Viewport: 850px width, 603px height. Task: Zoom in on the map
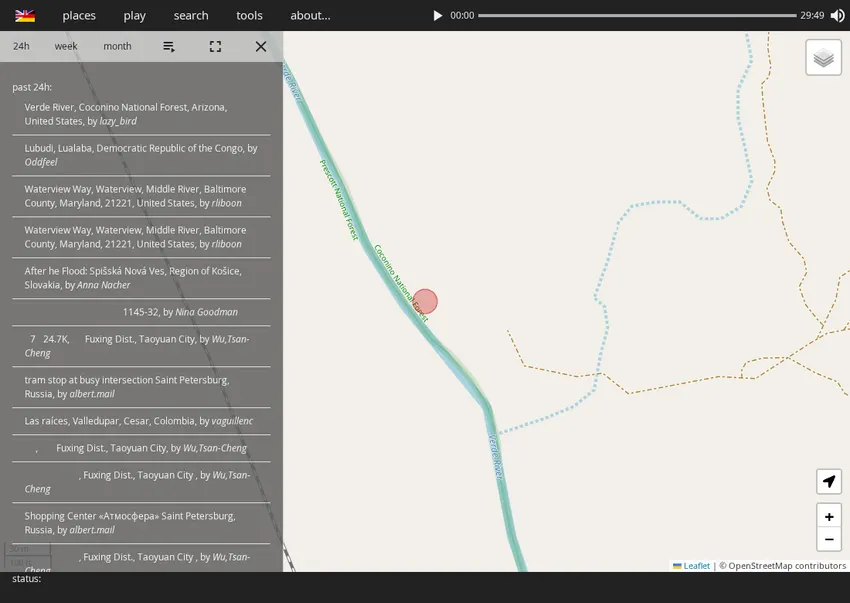pos(829,517)
